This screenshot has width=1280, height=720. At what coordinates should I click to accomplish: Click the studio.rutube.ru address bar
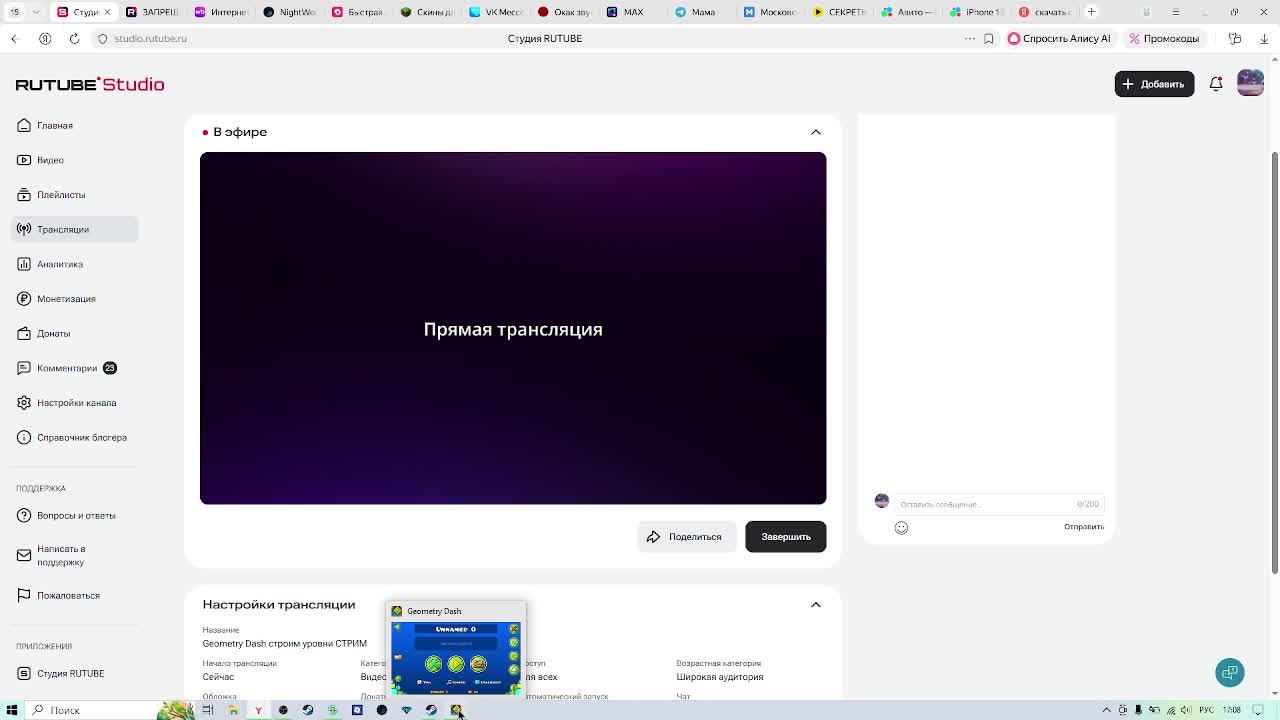[x=150, y=38]
